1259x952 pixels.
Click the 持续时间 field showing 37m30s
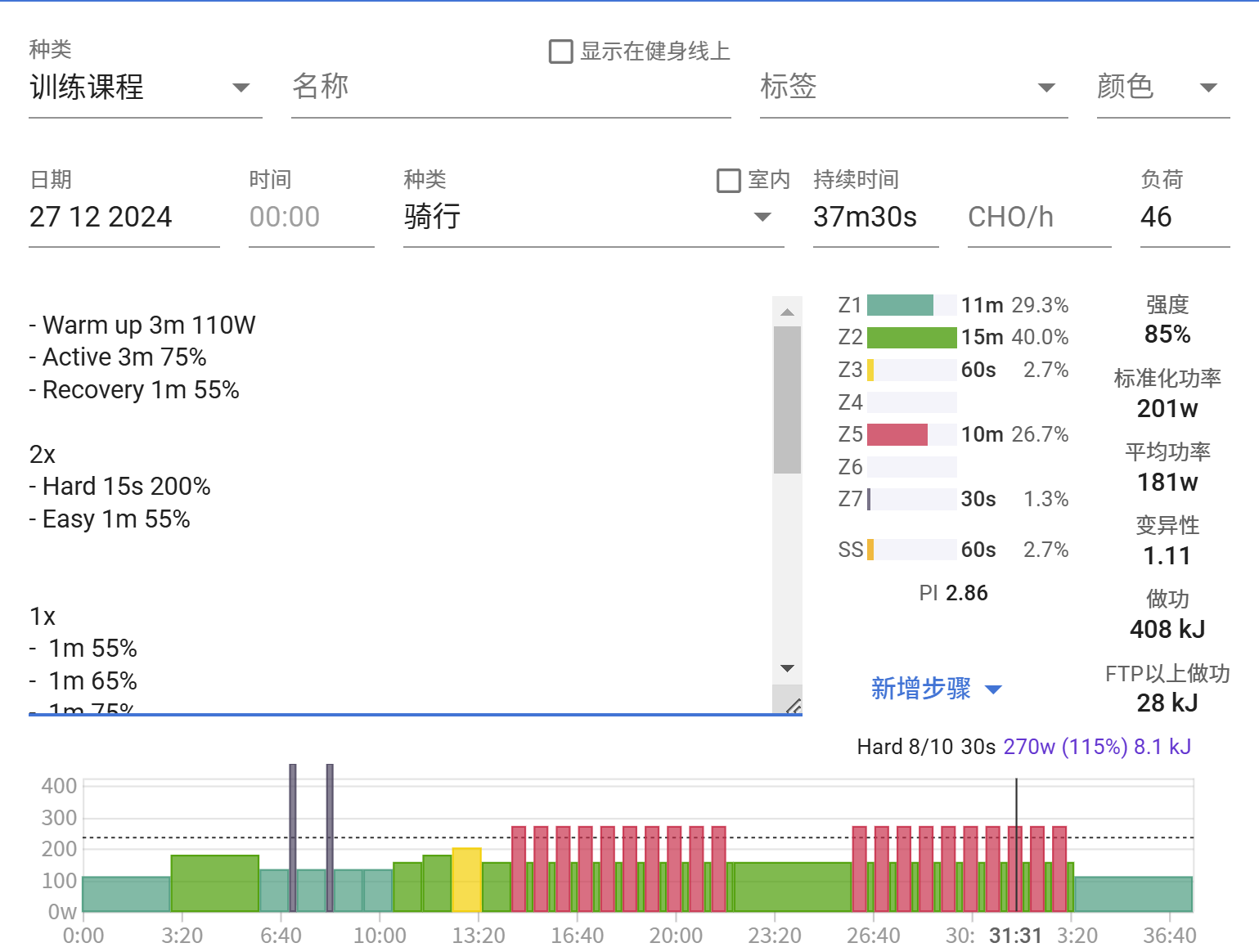click(x=875, y=217)
